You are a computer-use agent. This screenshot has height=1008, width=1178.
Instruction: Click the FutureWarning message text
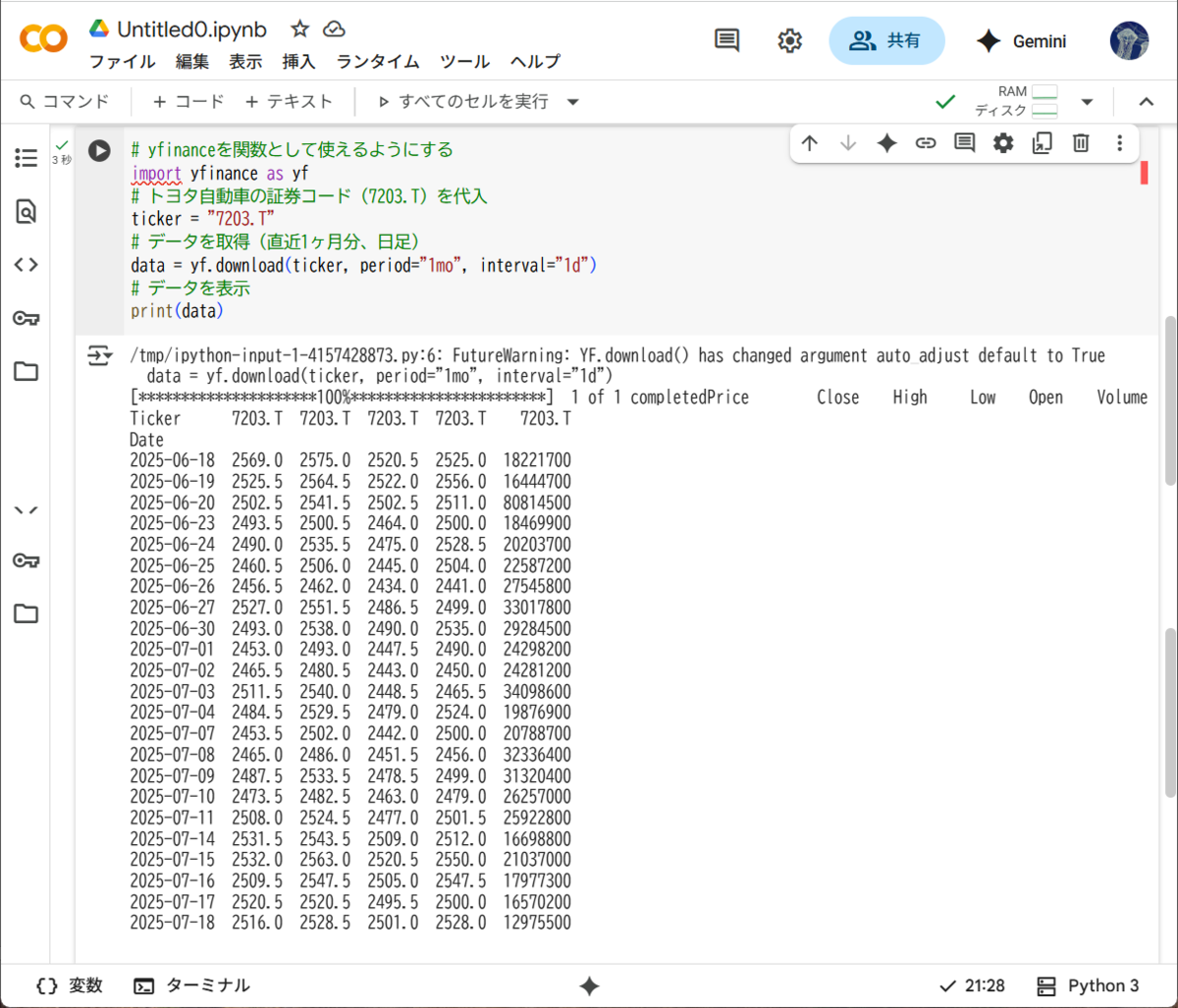click(x=617, y=355)
